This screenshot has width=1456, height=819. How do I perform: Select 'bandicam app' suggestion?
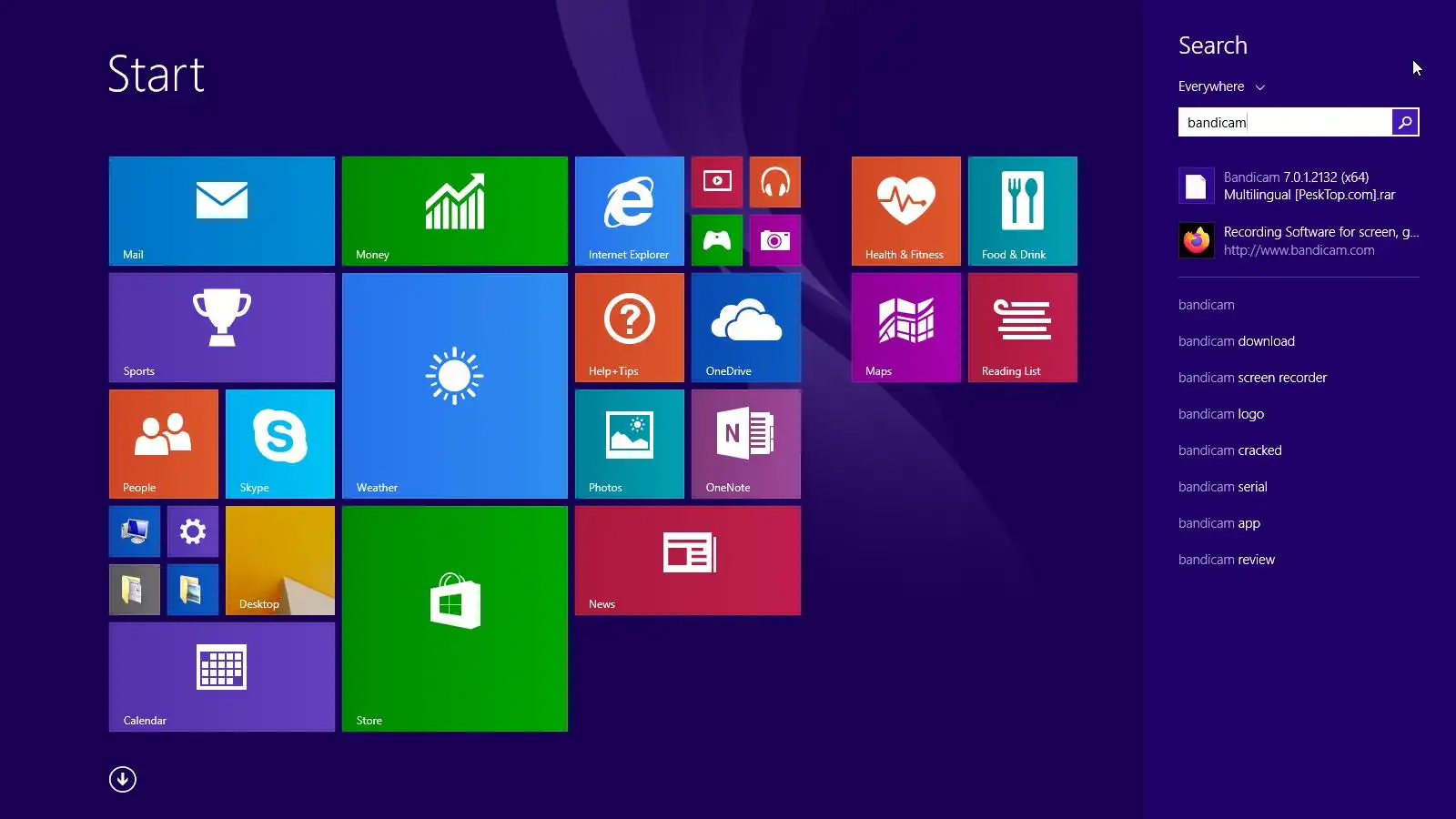[1219, 523]
